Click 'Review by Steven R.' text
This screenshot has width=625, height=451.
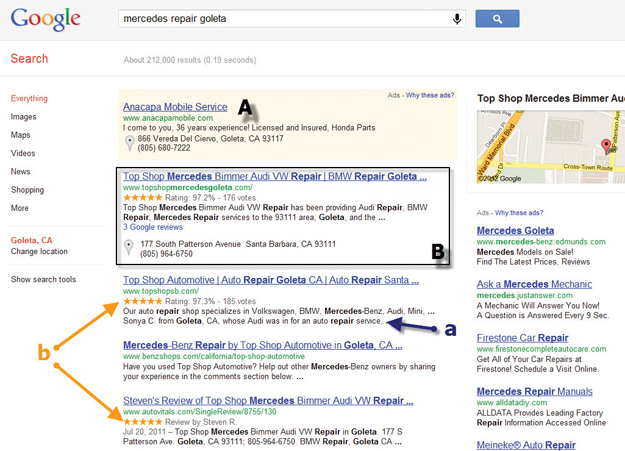(201, 422)
